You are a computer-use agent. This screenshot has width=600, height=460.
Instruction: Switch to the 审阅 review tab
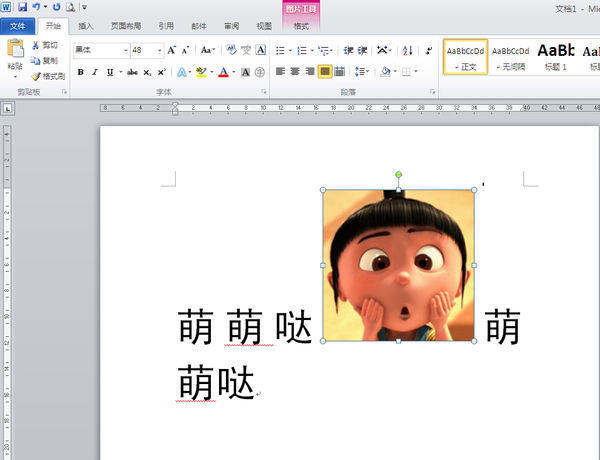tap(232, 26)
